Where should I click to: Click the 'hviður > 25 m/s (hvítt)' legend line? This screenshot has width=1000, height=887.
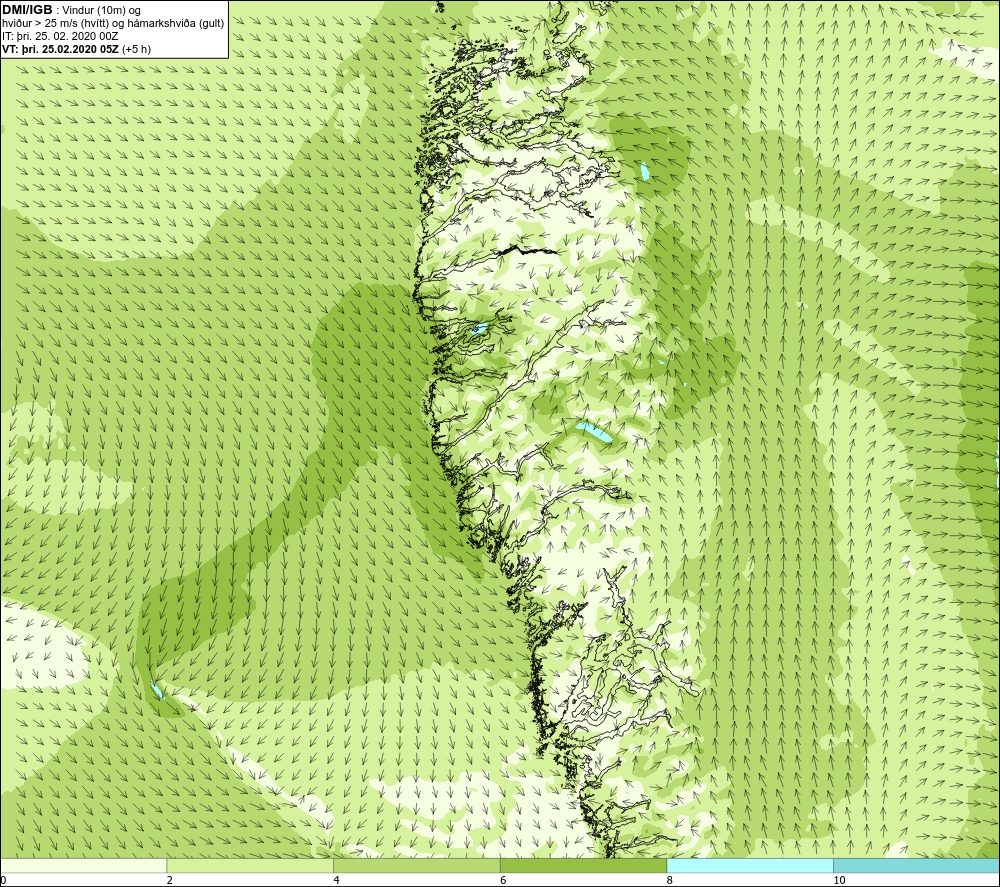pyautogui.click(x=113, y=24)
